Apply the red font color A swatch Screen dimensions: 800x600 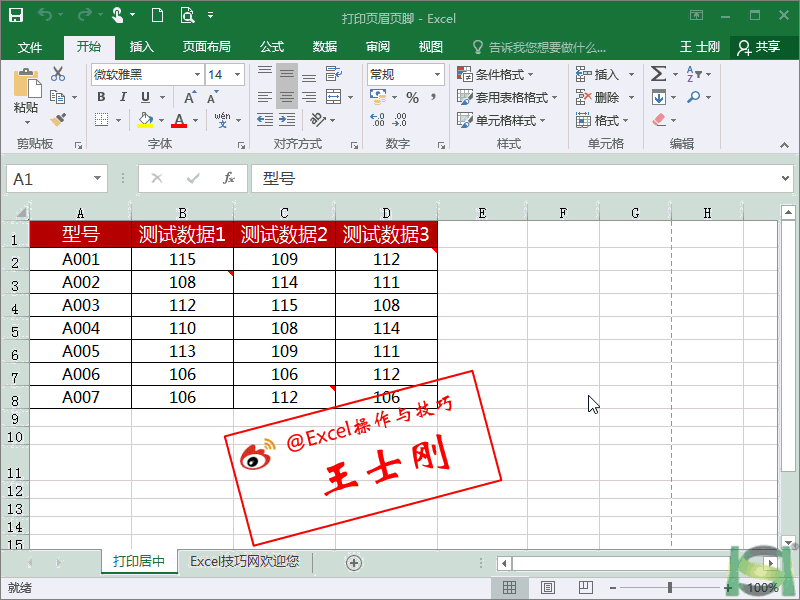click(179, 120)
